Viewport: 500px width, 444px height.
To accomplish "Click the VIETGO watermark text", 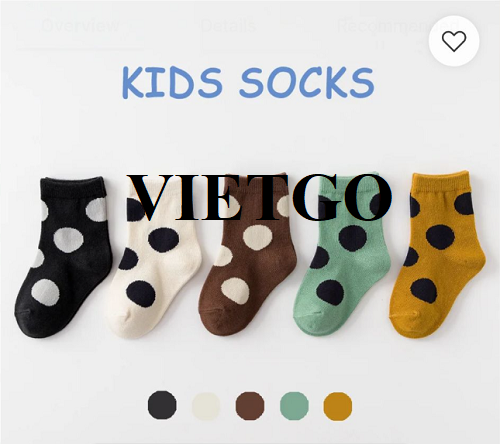I will pos(260,197).
